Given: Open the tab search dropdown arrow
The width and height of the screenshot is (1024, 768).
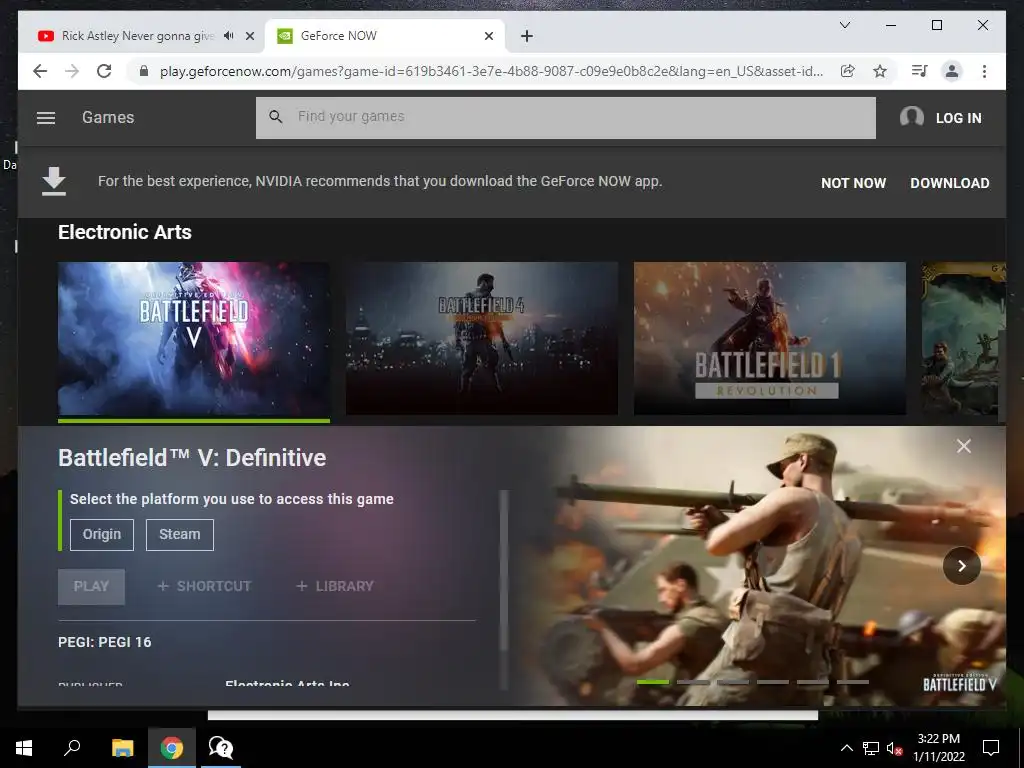Looking at the screenshot, I should click(844, 25).
